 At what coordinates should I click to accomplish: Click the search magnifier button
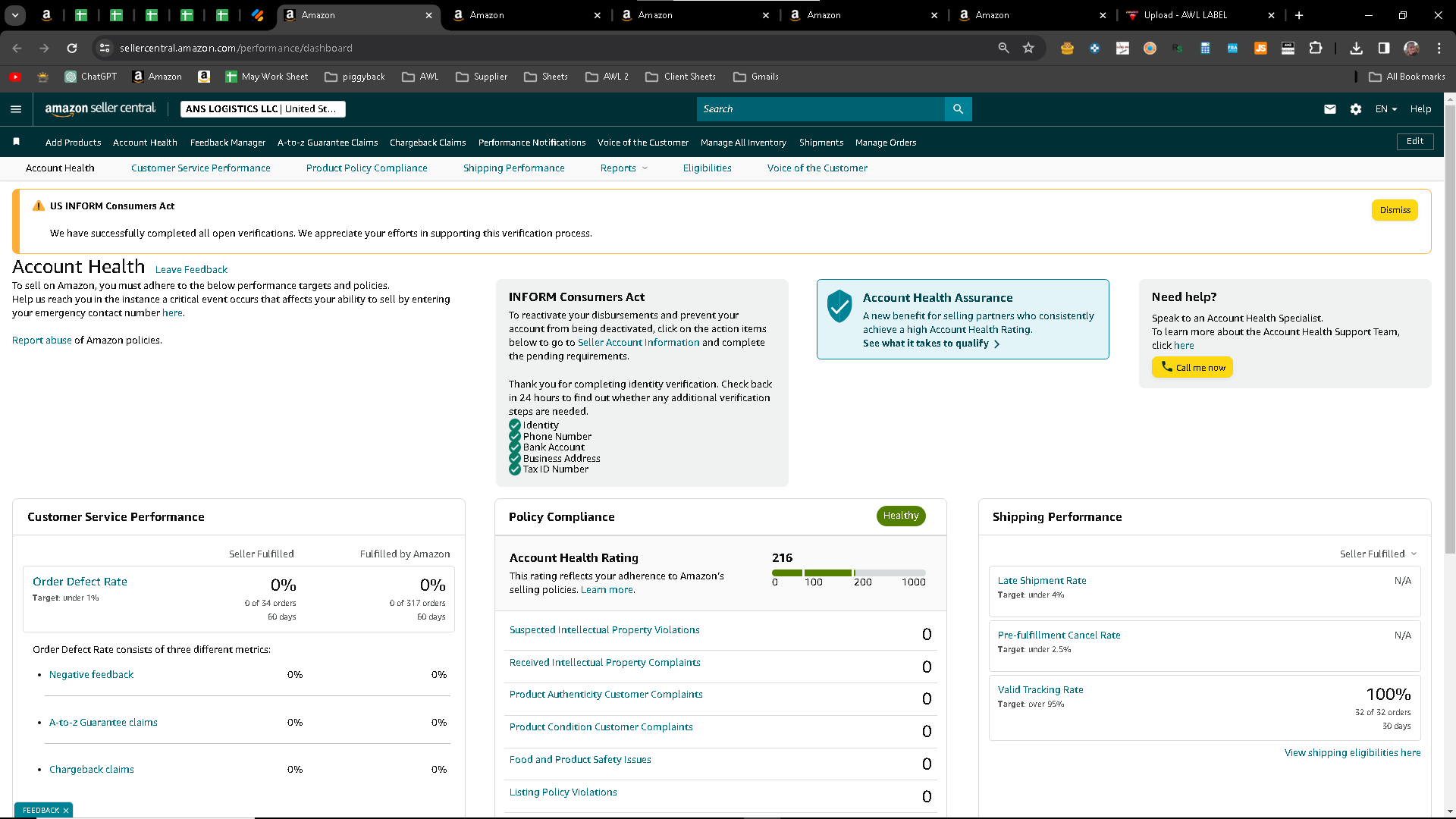pyautogui.click(x=958, y=109)
